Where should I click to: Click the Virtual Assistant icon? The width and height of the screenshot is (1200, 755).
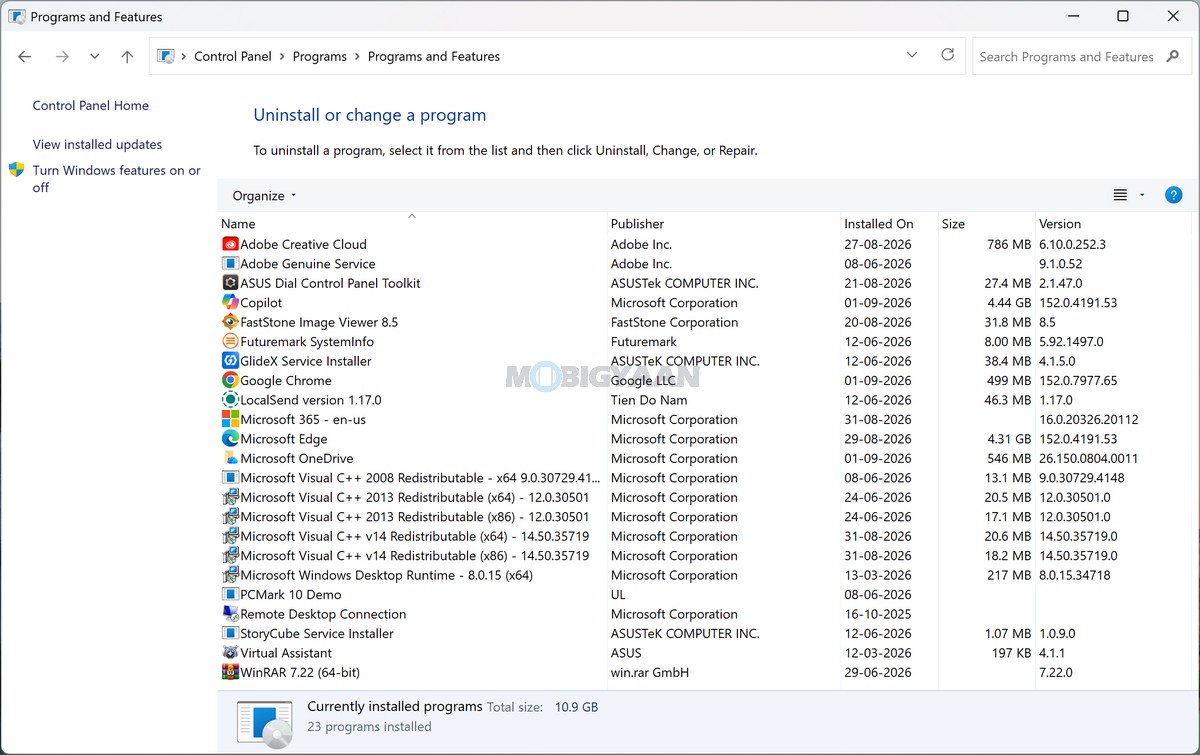pyautogui.click(x=230, y=653)
